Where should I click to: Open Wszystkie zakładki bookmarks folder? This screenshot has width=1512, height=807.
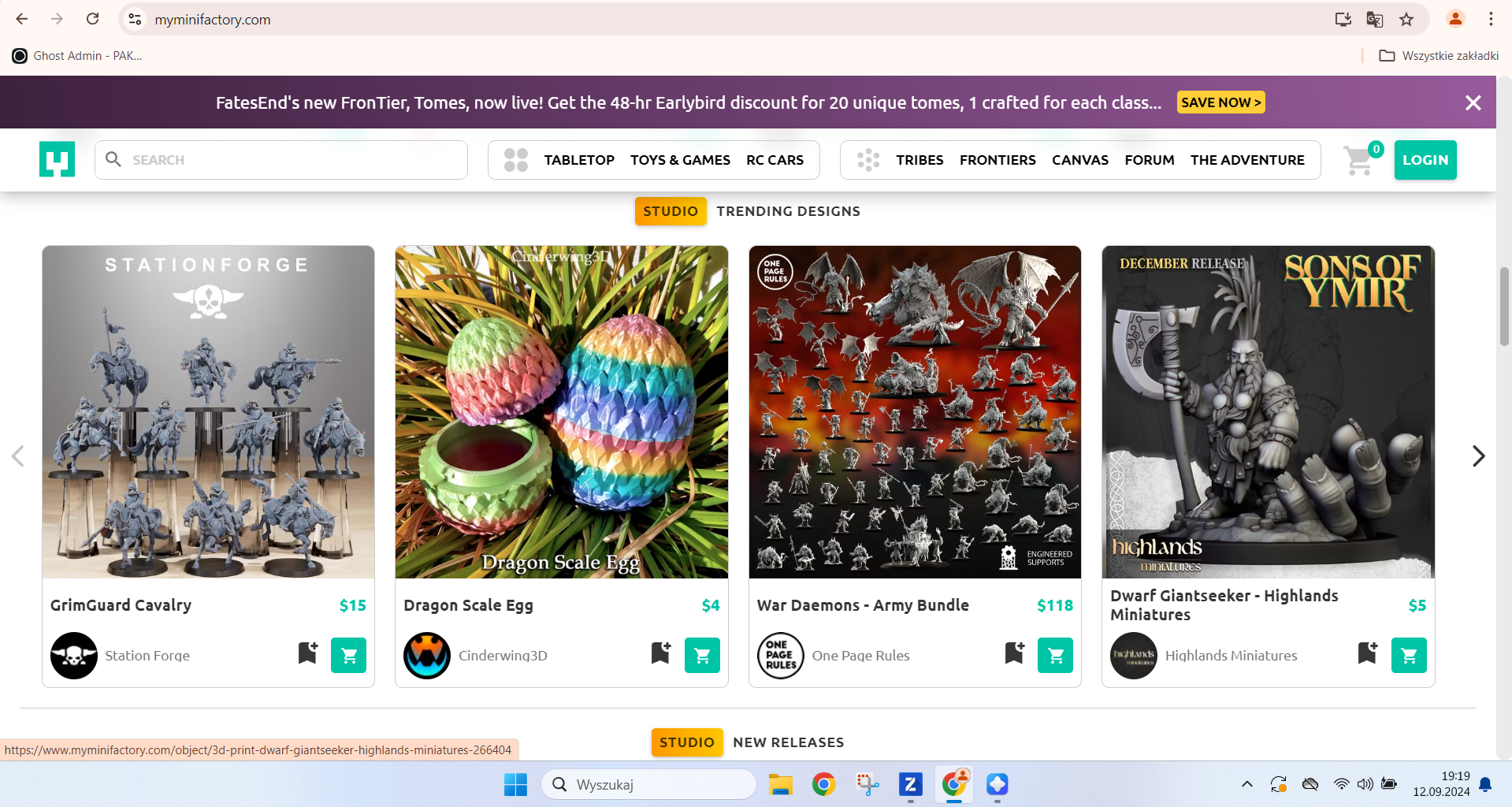(x=1439, y=55)
